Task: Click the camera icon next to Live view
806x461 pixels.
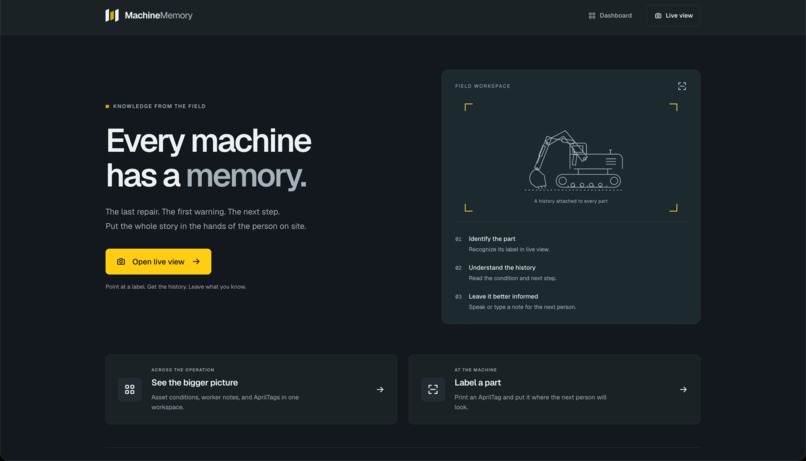Action: coord(658,15)
